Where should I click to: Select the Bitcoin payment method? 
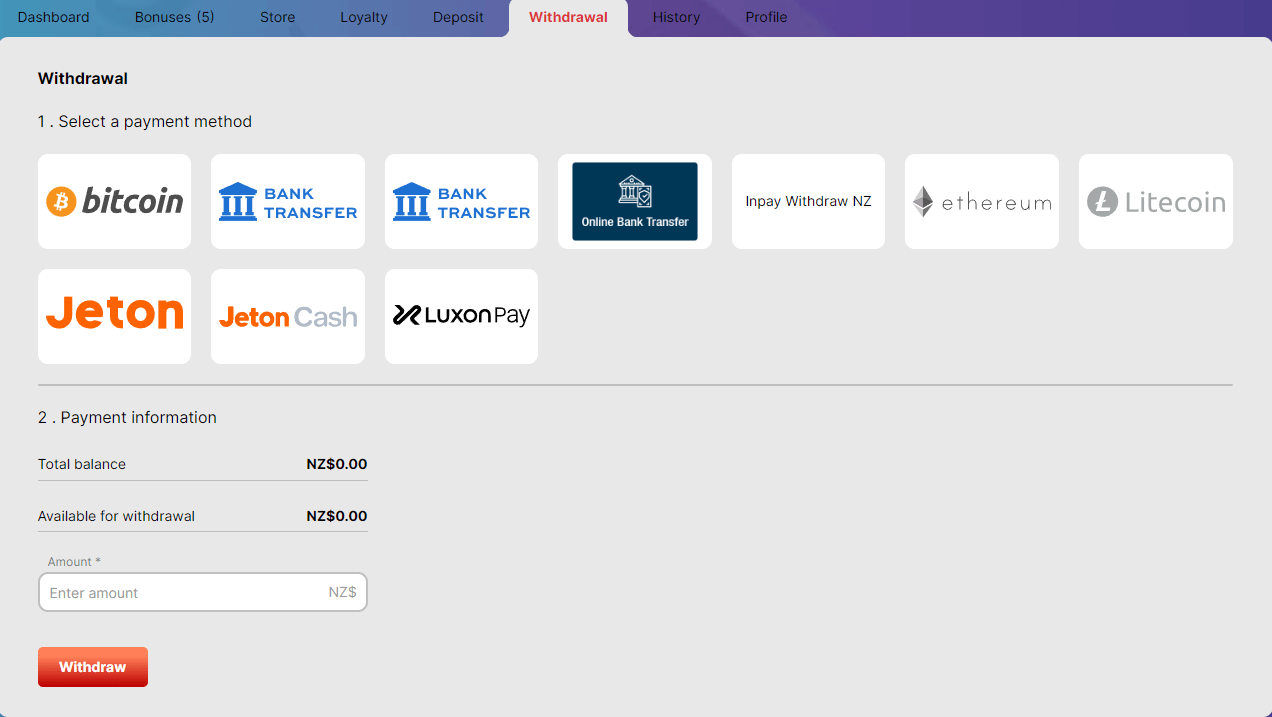click(114, 201)
